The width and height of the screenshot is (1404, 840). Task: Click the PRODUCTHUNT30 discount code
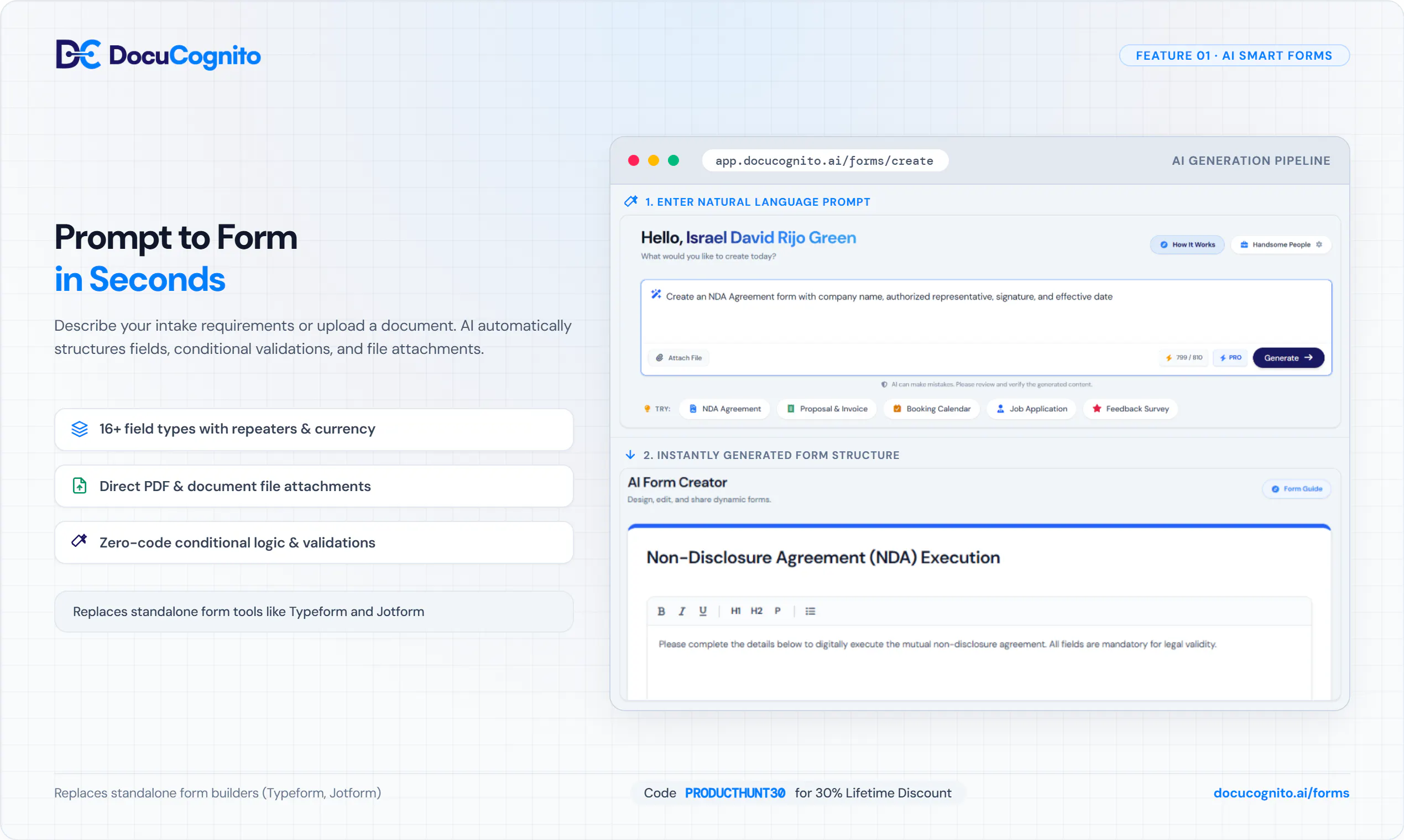pos(735,793)
